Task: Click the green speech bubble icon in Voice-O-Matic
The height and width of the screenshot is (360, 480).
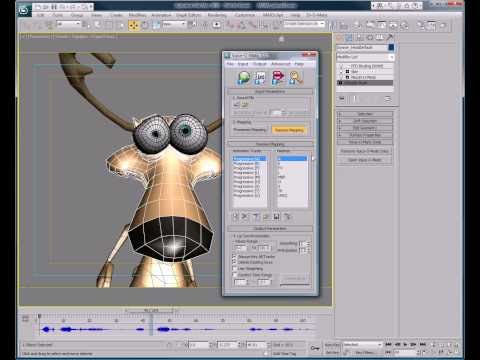Action: click(x=244, y=78)
